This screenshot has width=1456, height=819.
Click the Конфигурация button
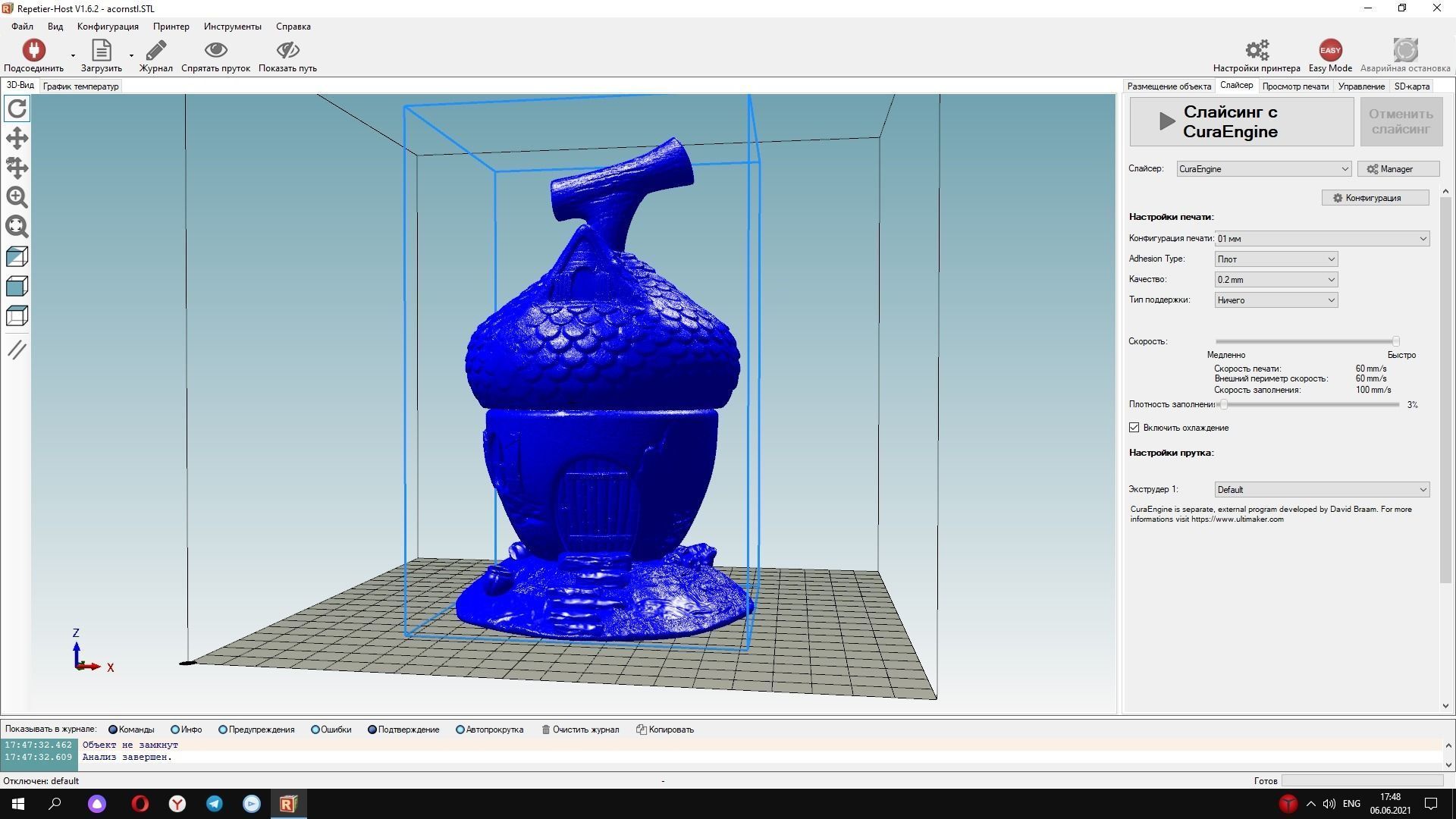(1375, 198)
